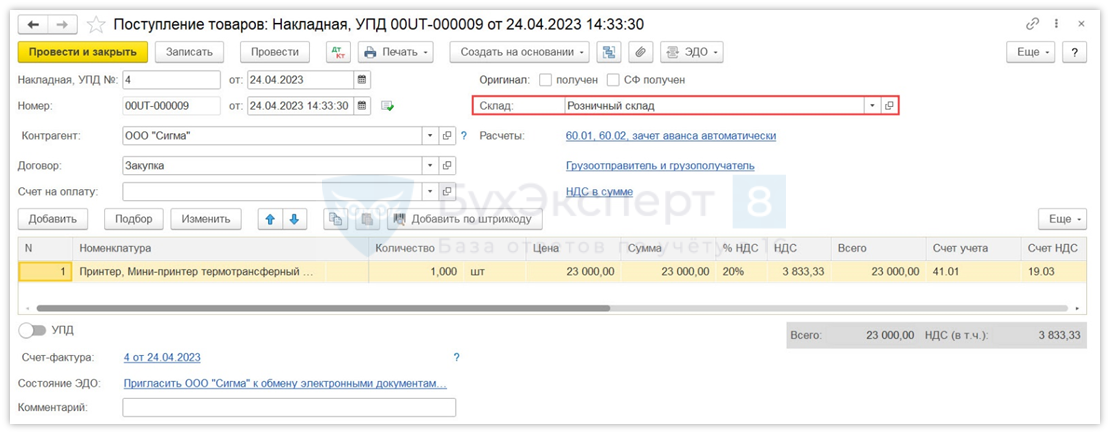Check the СФ получен checkbox
The image size is (1110, 434).
614,80
